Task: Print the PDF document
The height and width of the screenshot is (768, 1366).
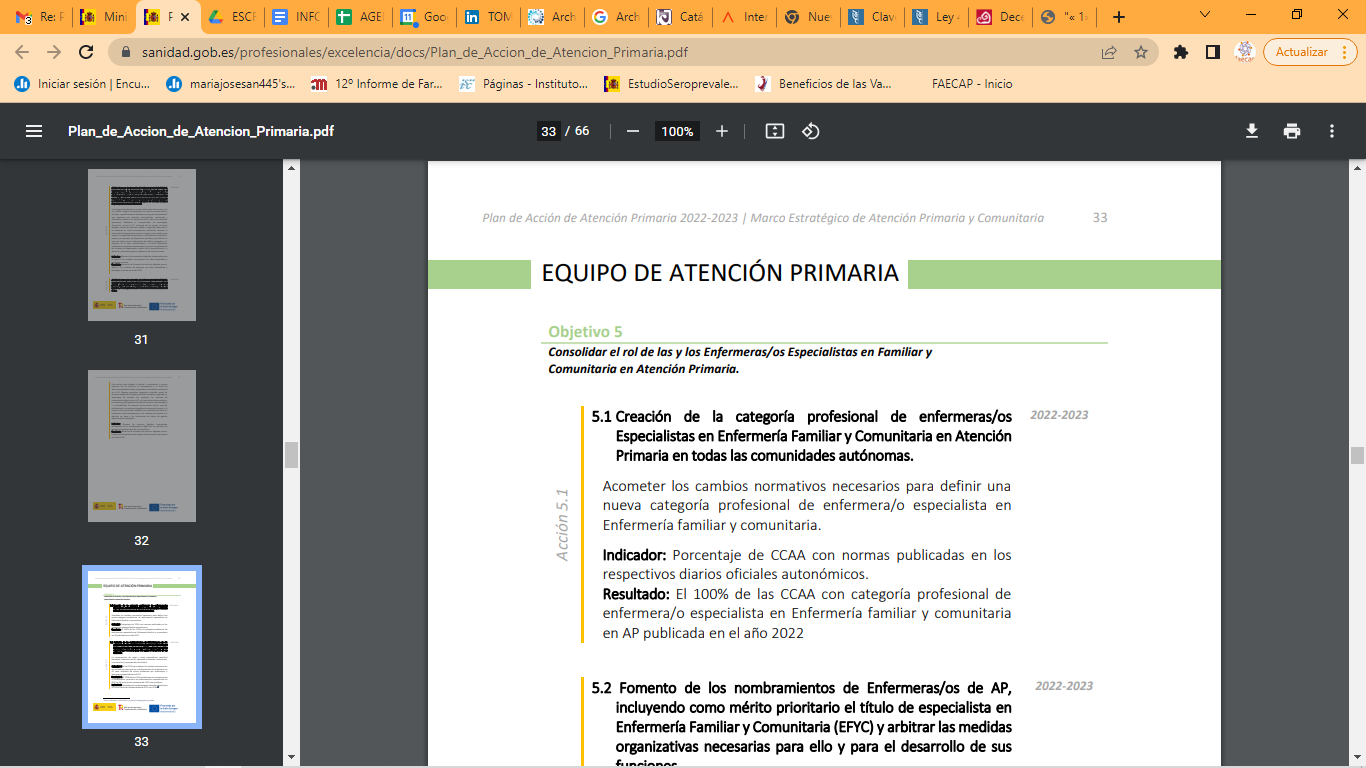Action: tap(1292, 131)
